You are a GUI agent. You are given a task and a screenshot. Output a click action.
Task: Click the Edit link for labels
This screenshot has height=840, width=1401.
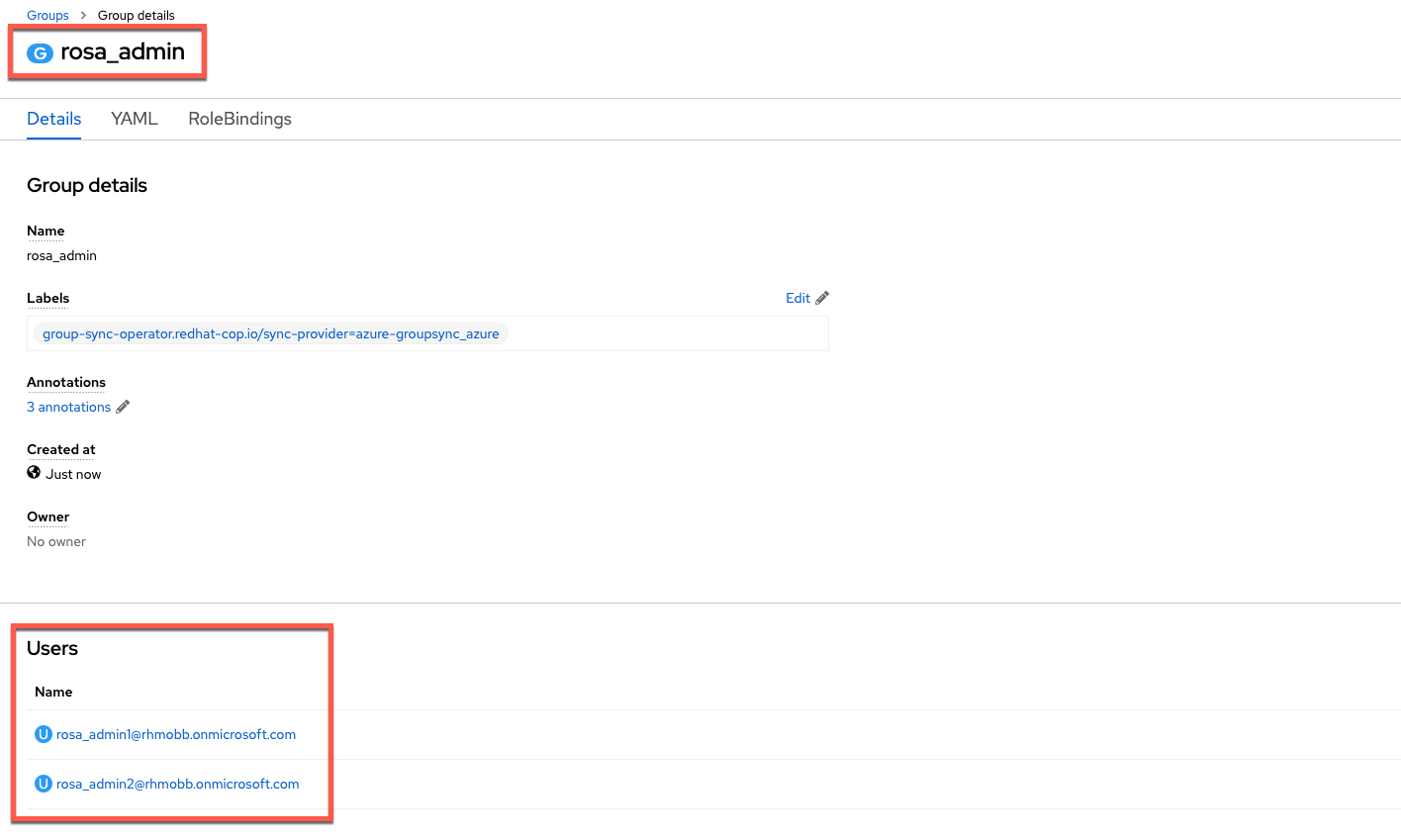coord(797,298)
